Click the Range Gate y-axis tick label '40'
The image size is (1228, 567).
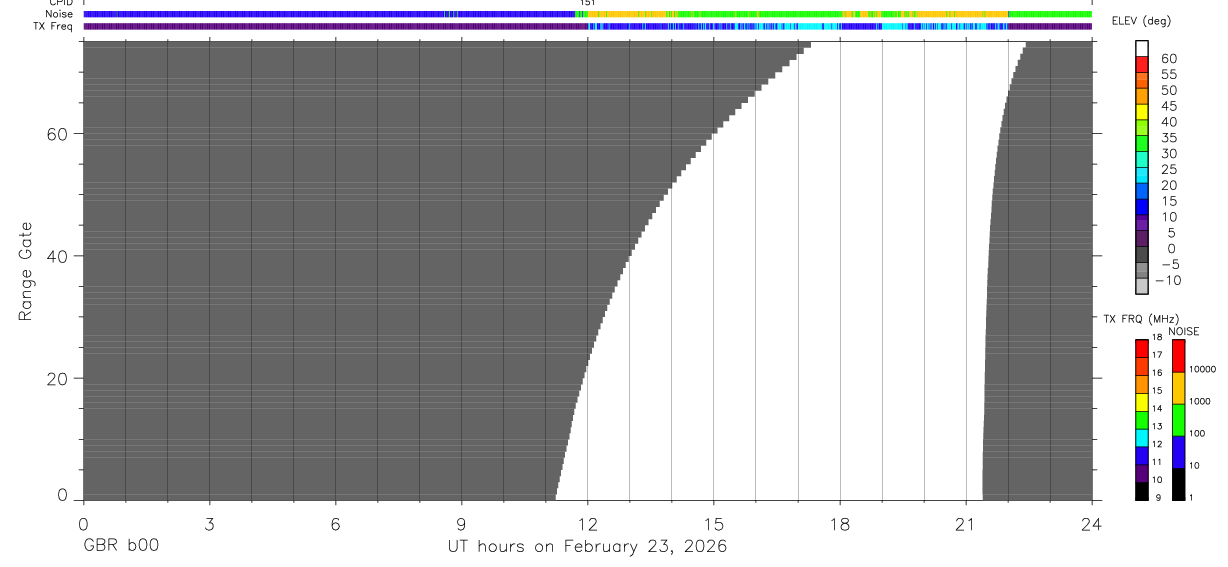58,256
